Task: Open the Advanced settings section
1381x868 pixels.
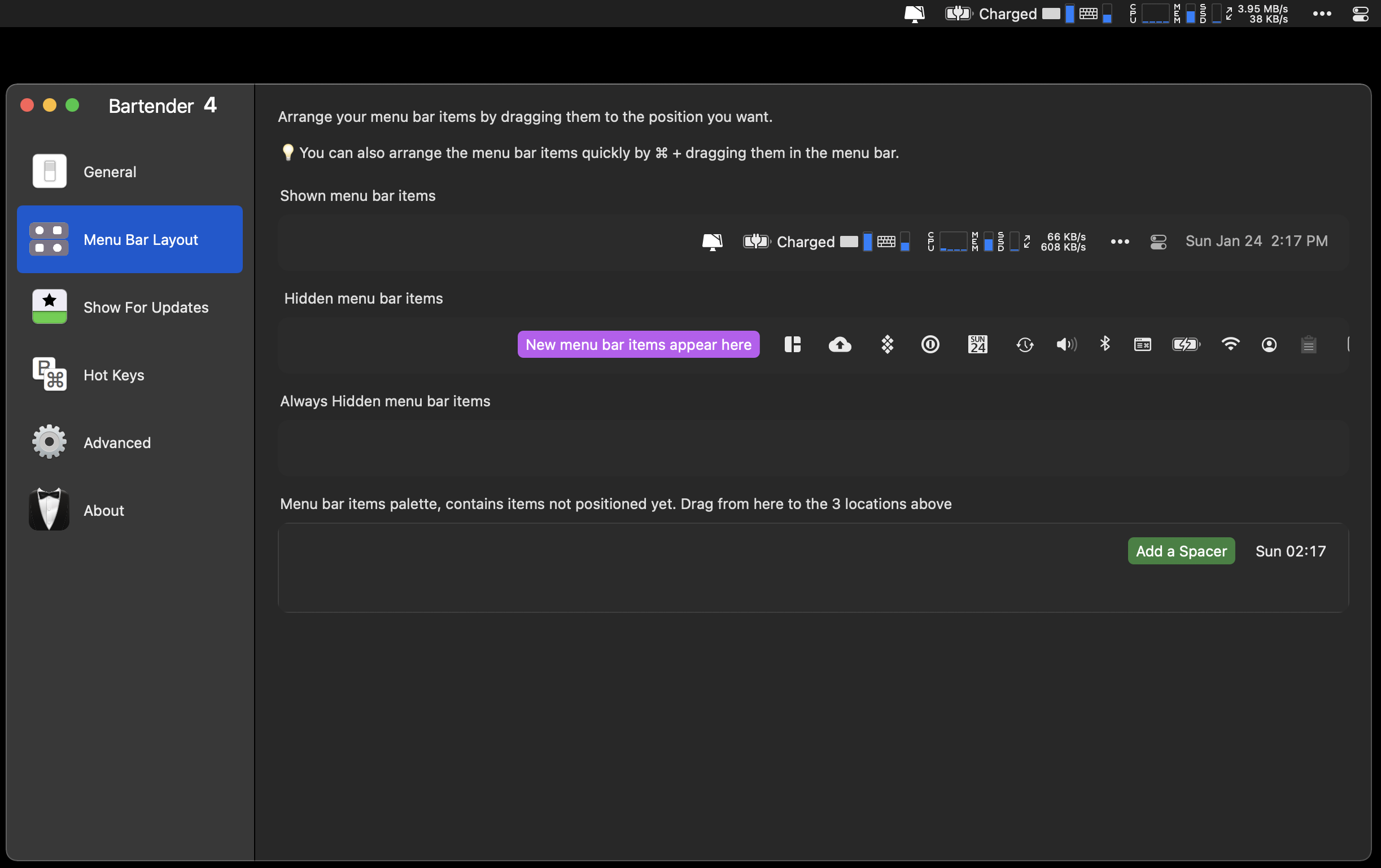Action: [130, 442]
